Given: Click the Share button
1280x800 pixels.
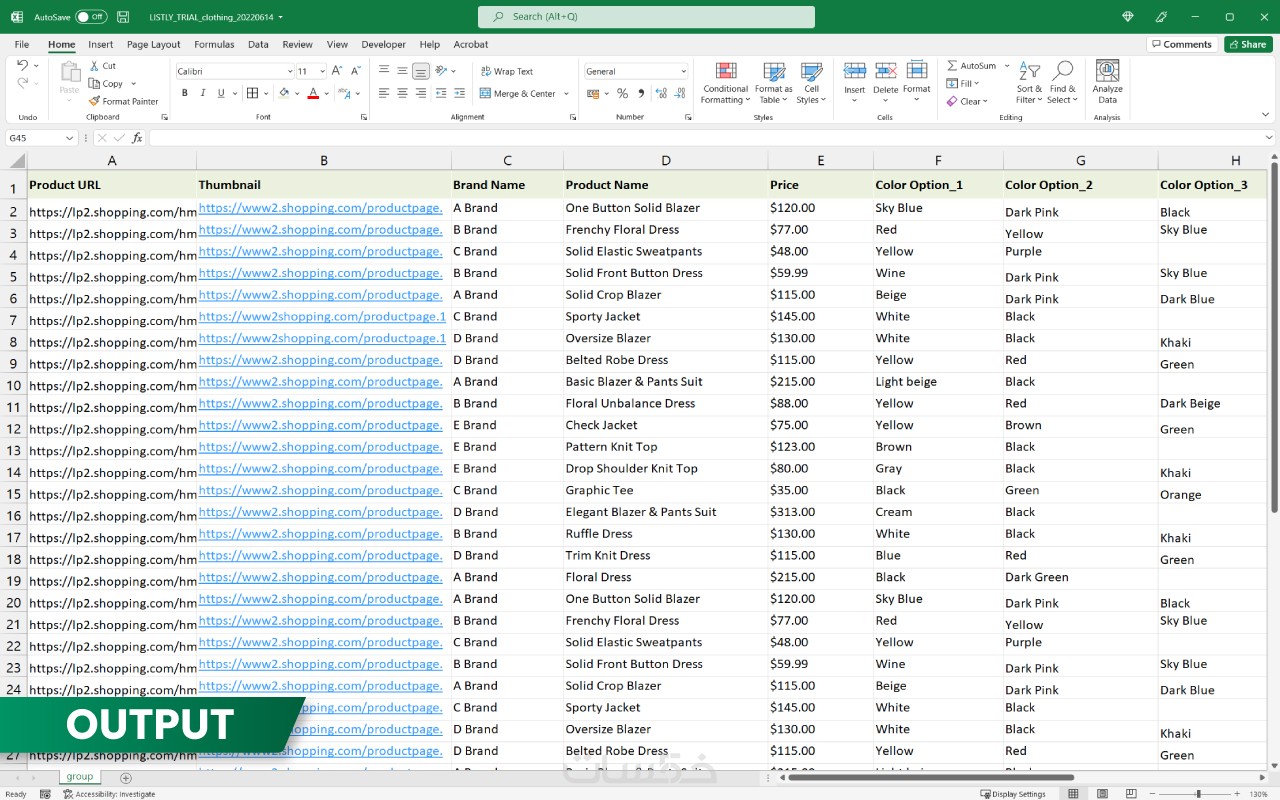Looking at the screenshot, I should click(1247, 44).
